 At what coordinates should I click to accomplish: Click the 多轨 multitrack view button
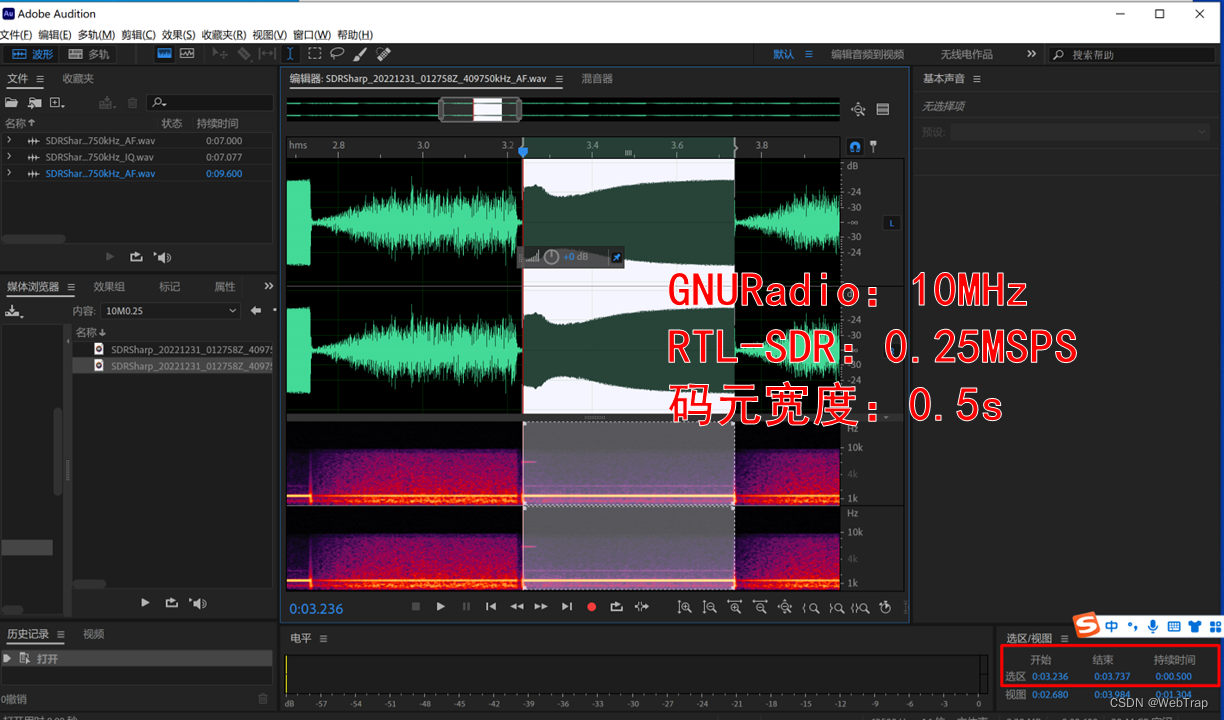(88, 54)
